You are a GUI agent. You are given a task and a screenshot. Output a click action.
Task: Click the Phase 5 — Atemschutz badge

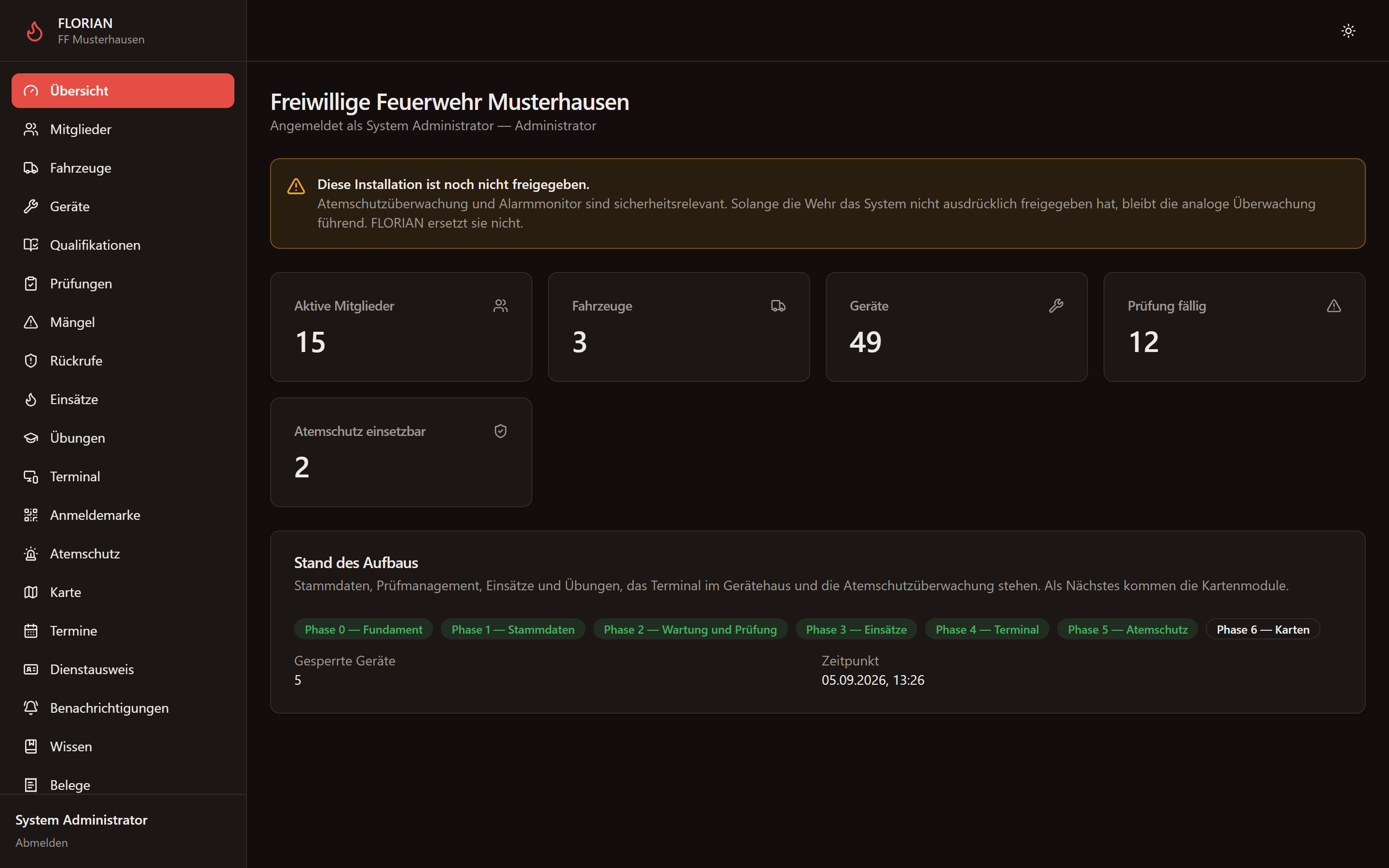pyautogui.click(x=1127, y=629)
